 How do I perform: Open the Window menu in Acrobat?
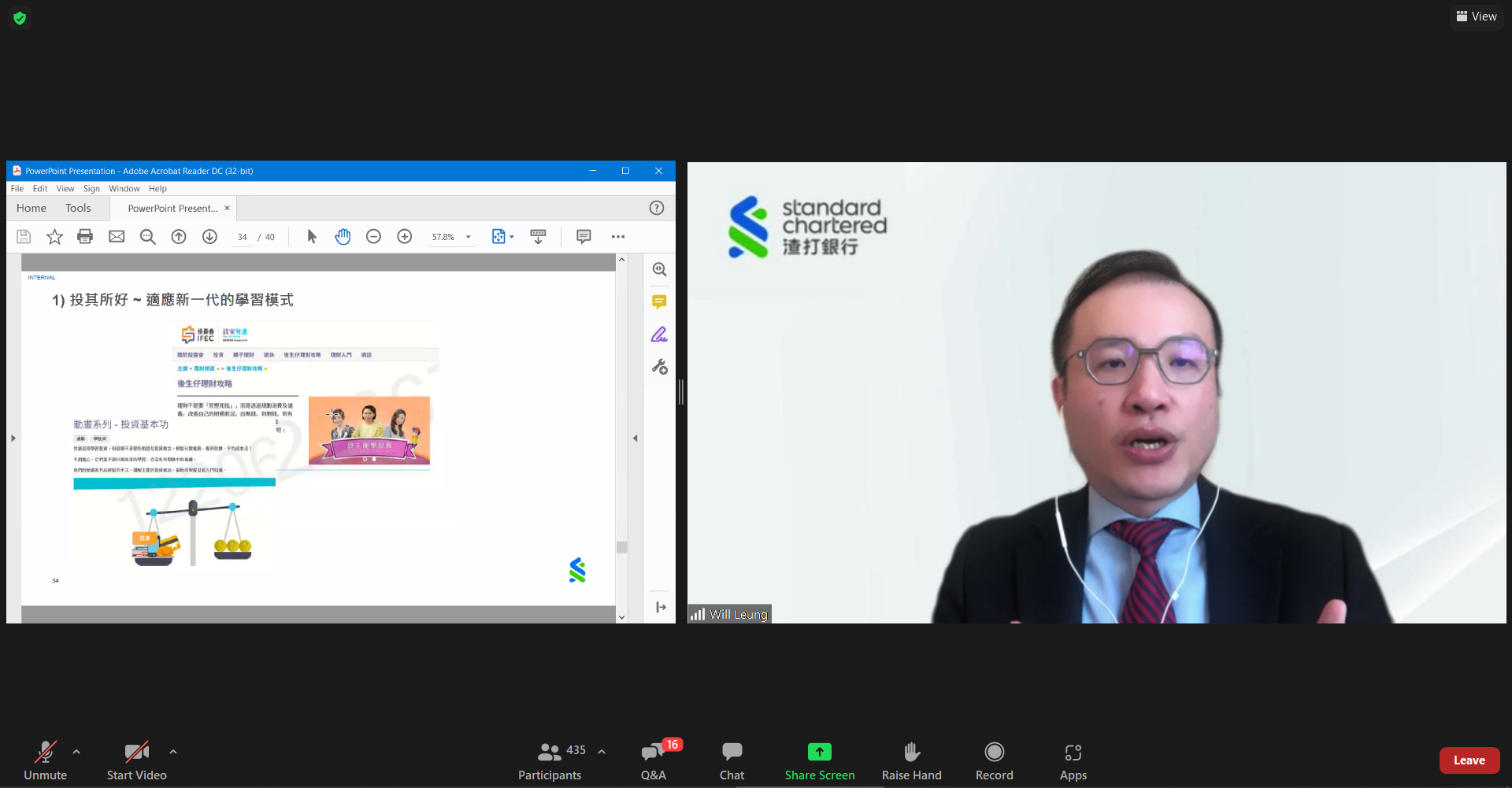pos(124,189)
